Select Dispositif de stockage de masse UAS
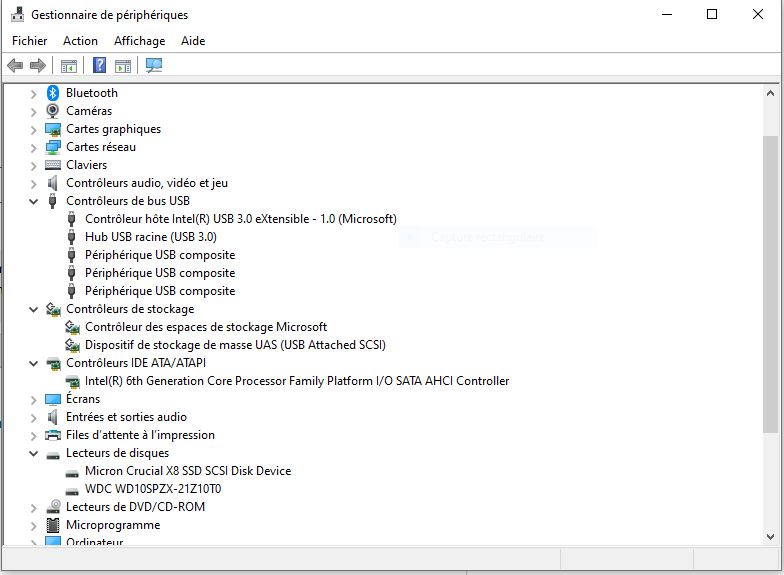Image resolution: width=784 pixels, height=575 pixels. coord(235,345)
